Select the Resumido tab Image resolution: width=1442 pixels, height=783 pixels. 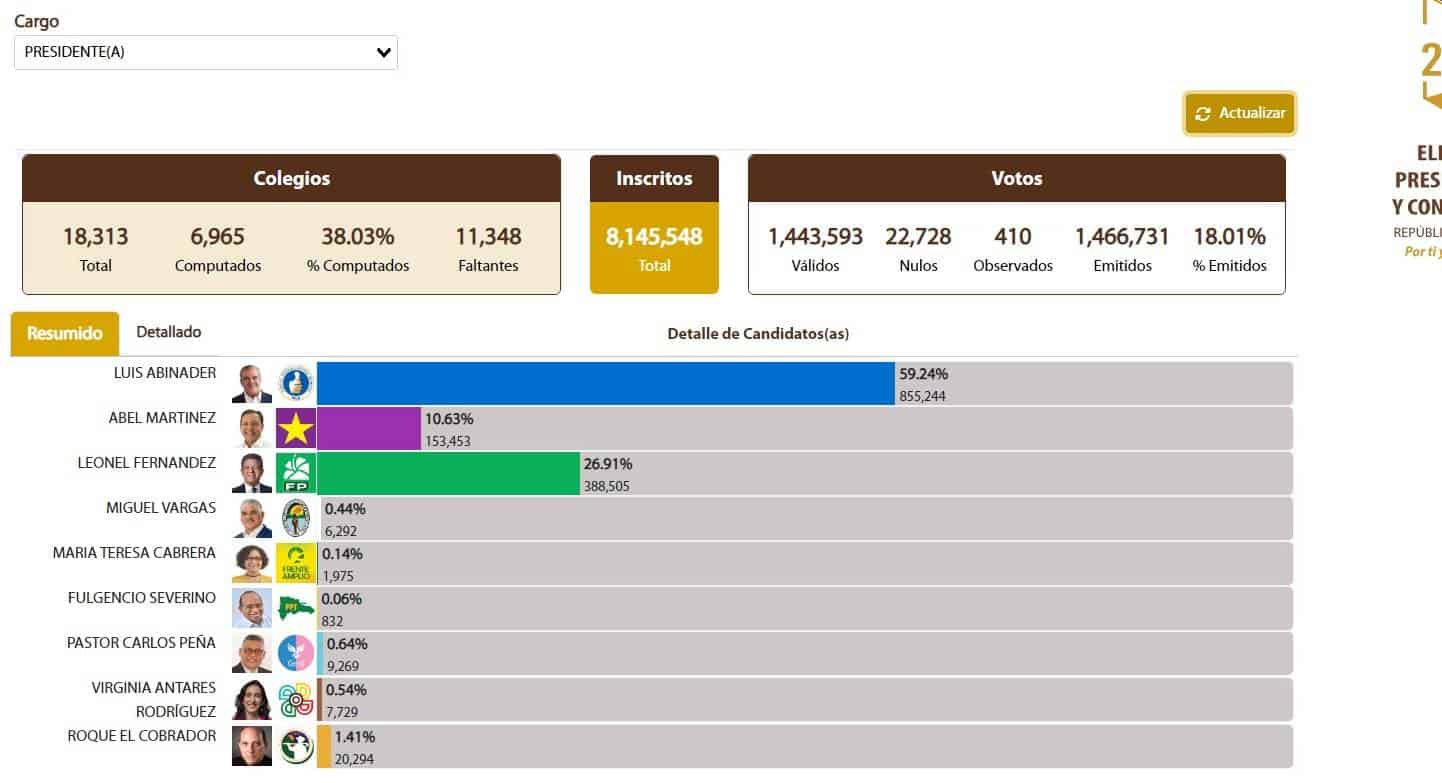[x=65, y=334]
